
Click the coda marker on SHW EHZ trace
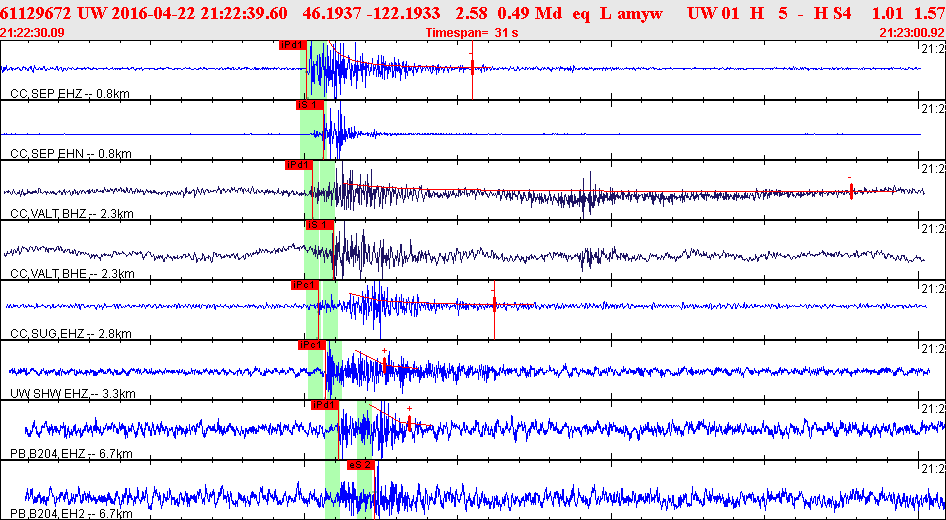[x=384, y=364]
